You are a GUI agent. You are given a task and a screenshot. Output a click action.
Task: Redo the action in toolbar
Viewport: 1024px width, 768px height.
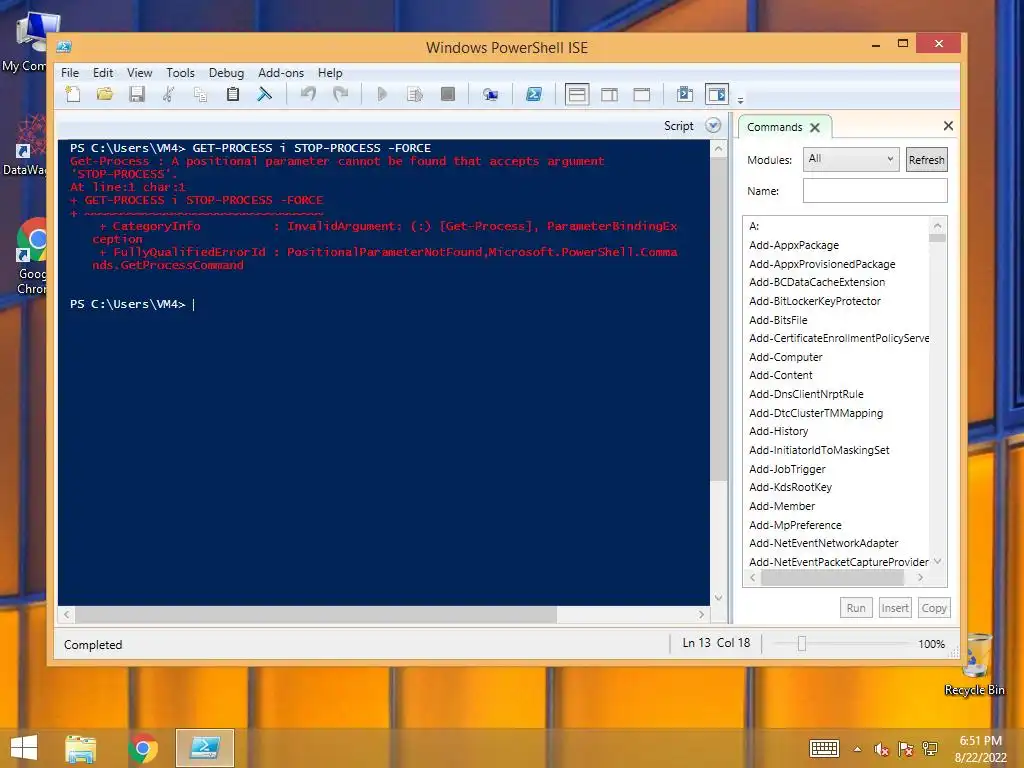tap(340, 95)
